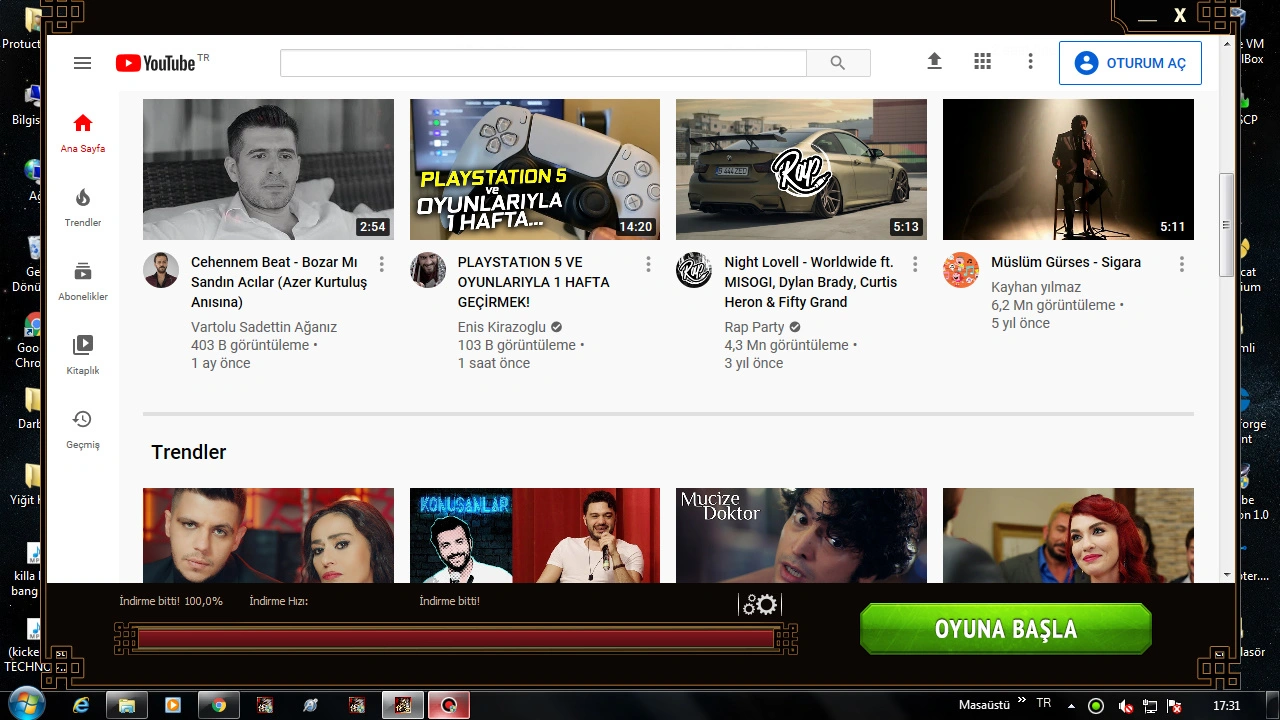Screen dimensions: 1280x720
Task: Open options menu for Night Lovell video
Action: click(915, 264)
